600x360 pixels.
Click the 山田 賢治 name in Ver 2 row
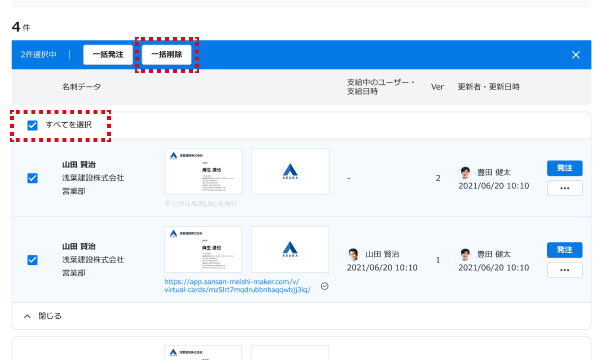click(79, 165)
